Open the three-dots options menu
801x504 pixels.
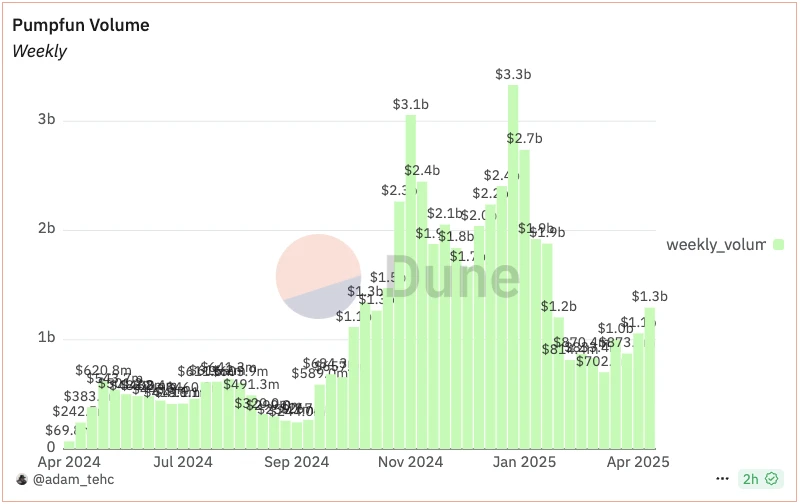pos(722,479)
